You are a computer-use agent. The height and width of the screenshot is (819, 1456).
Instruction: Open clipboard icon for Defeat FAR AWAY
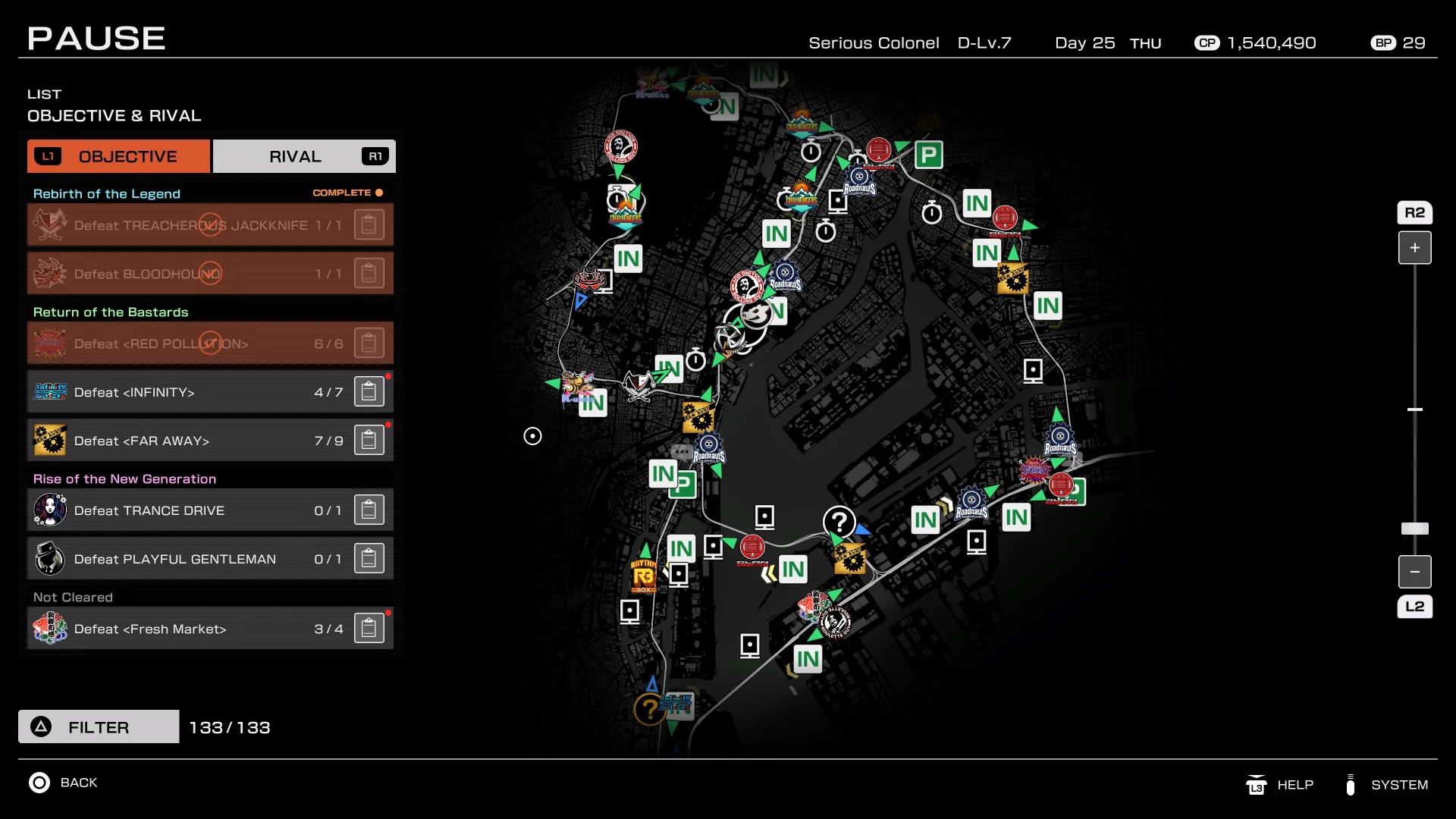[x=369, y=441]
